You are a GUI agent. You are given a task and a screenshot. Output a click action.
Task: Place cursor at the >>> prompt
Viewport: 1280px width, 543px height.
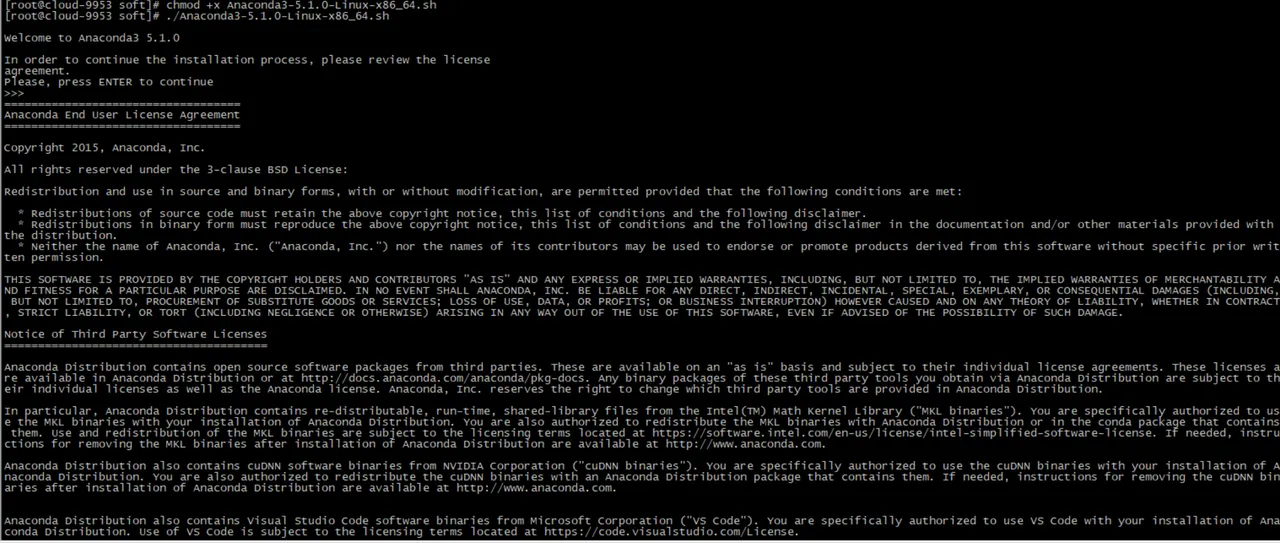14,93
